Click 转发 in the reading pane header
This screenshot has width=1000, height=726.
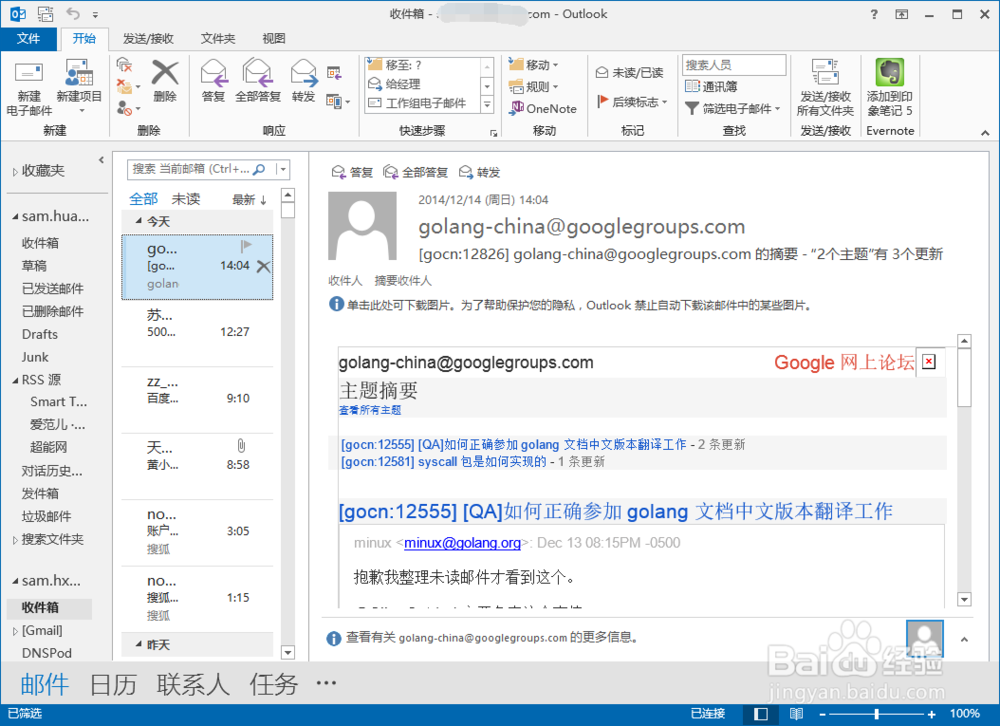point(480,172)
